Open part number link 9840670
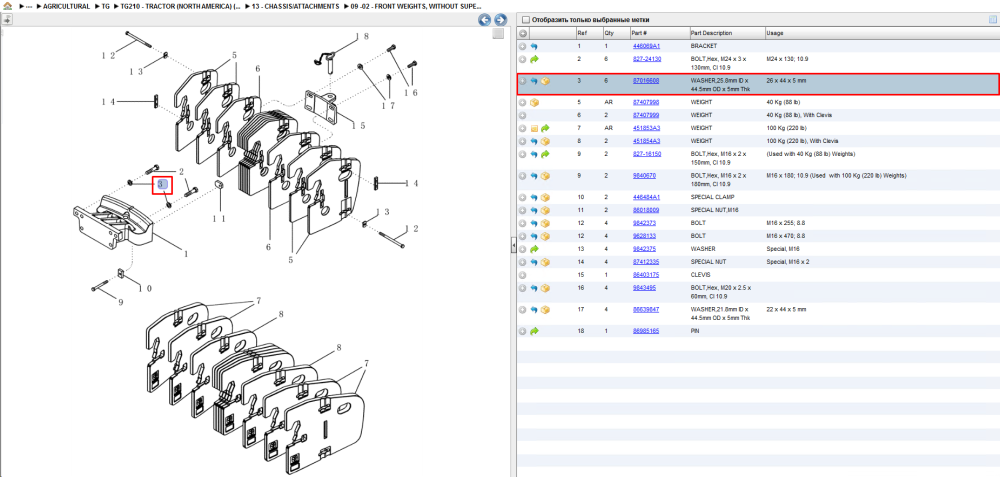 click(644, 175)
